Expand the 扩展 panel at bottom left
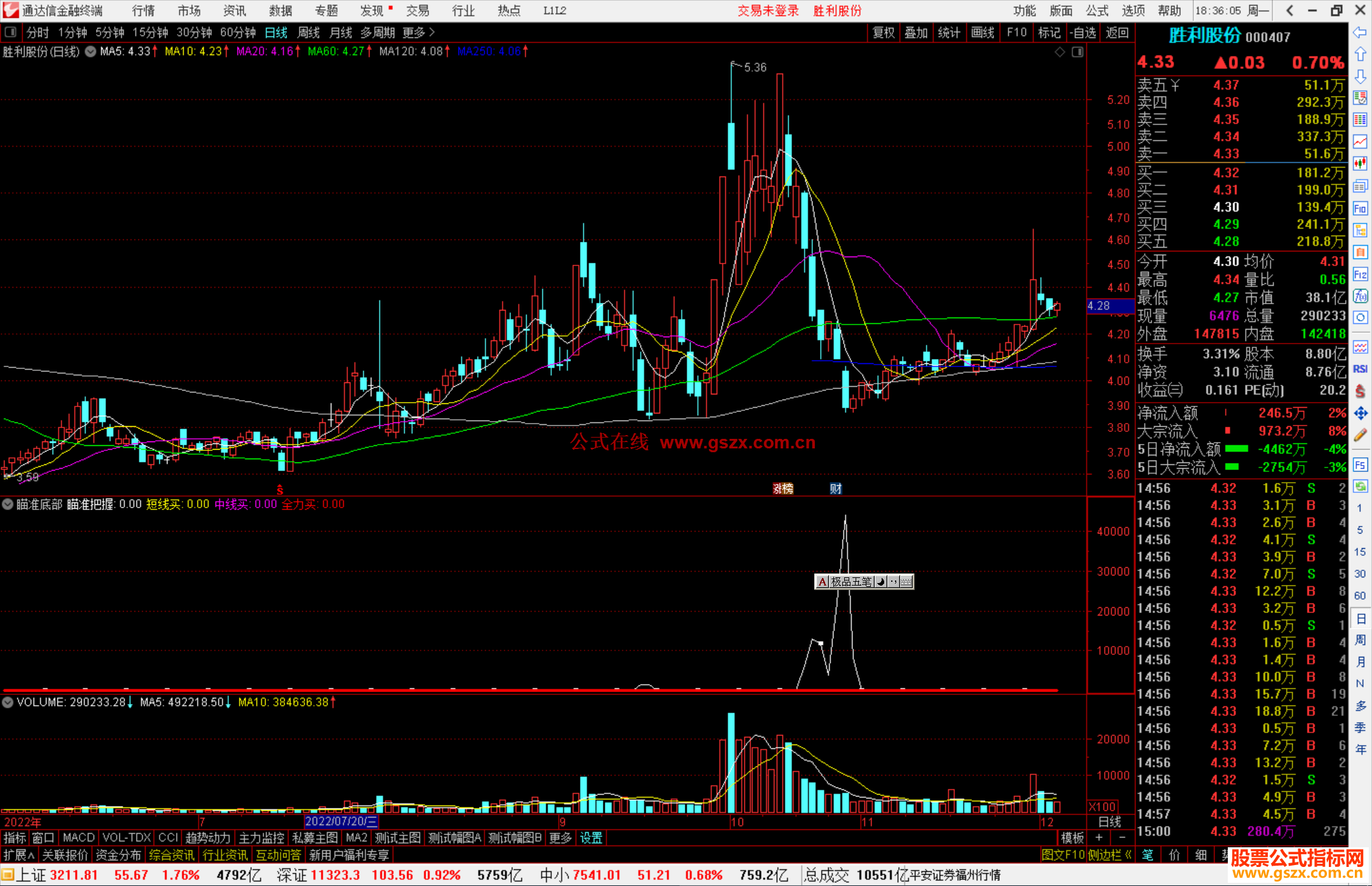The image size is (1372, 886). (x=18, y=855)
